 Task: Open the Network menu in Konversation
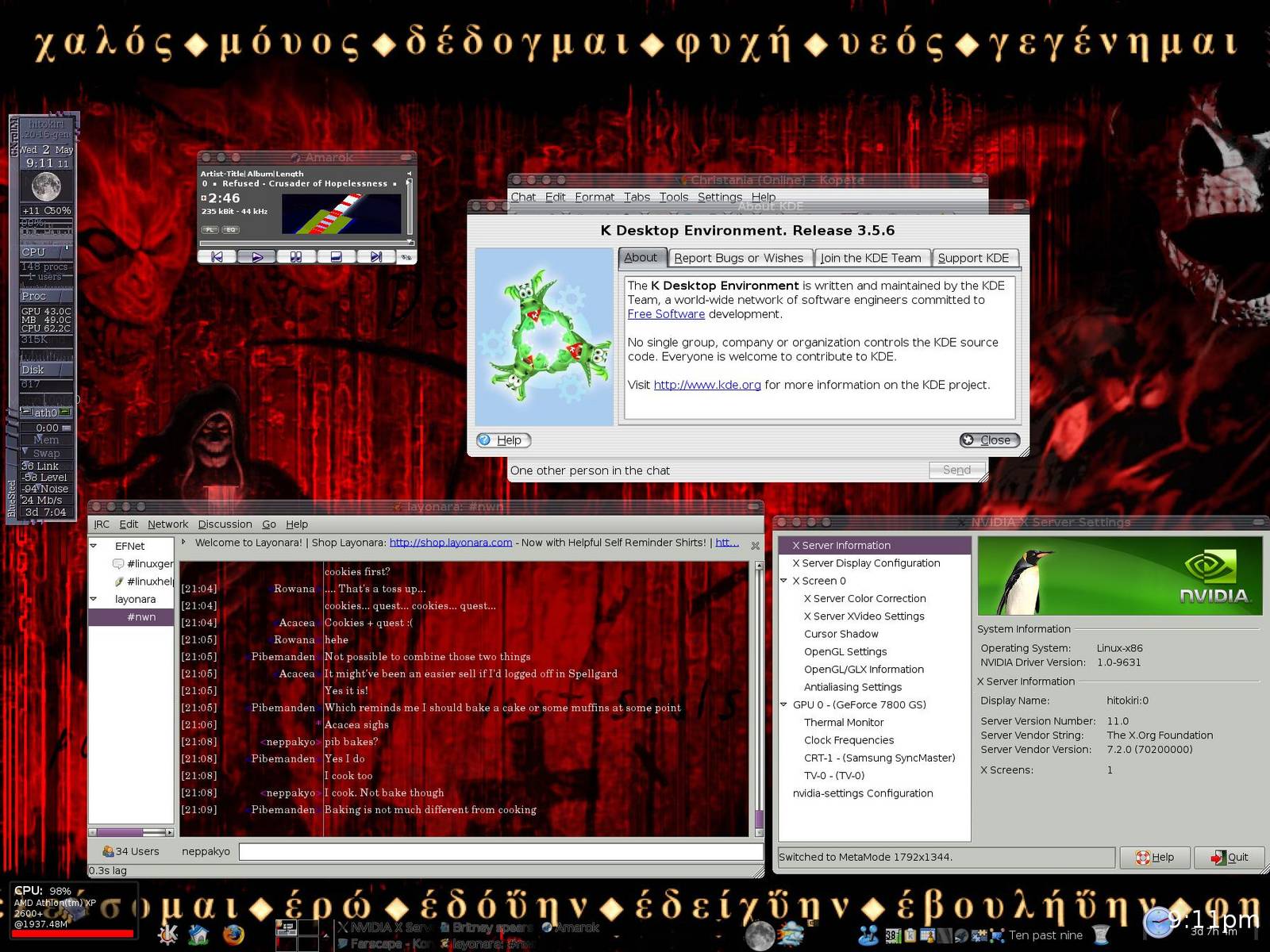(x=167, y=524)
